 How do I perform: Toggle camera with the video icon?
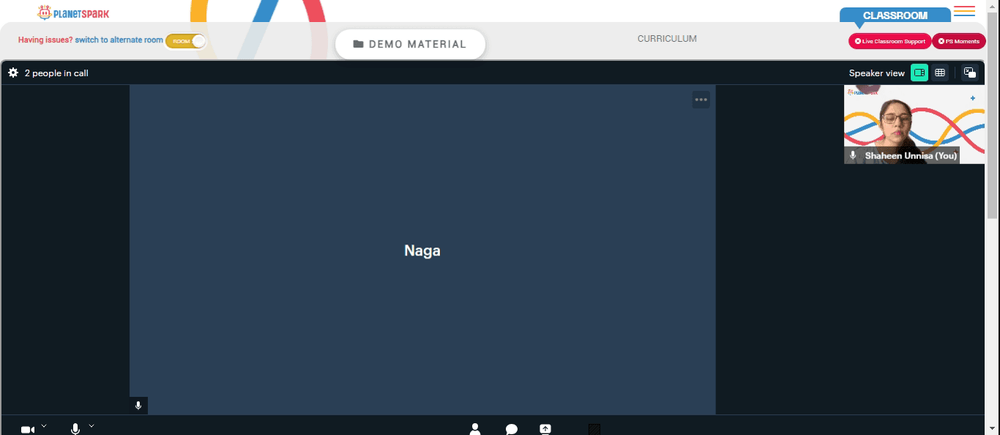pos(27,430)
